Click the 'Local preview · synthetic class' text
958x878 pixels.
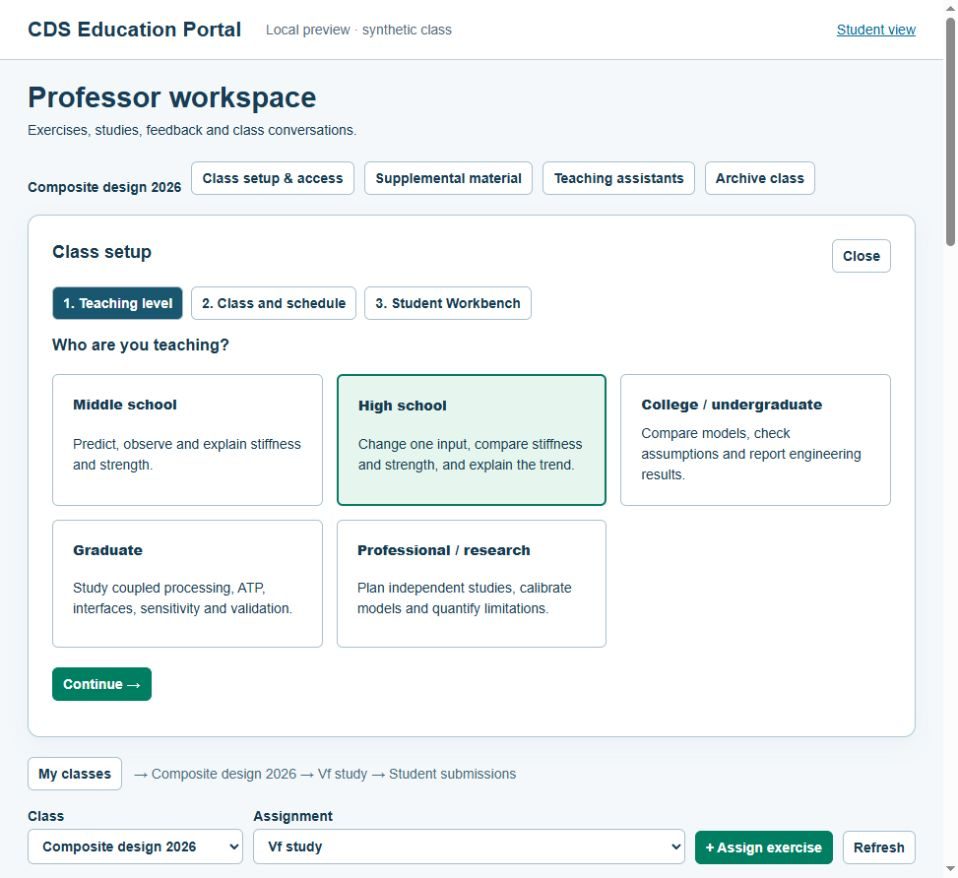(x=359, y=30)
